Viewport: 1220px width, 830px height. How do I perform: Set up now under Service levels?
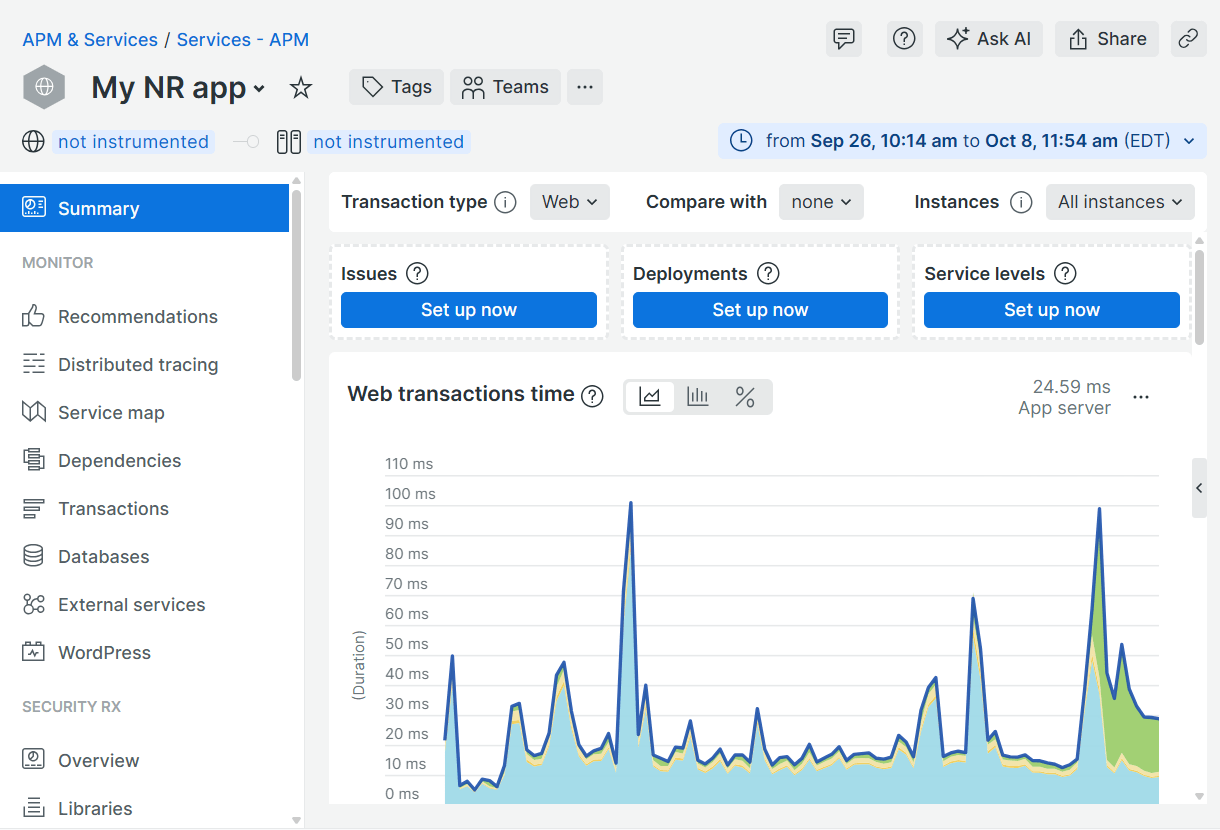1052,310
